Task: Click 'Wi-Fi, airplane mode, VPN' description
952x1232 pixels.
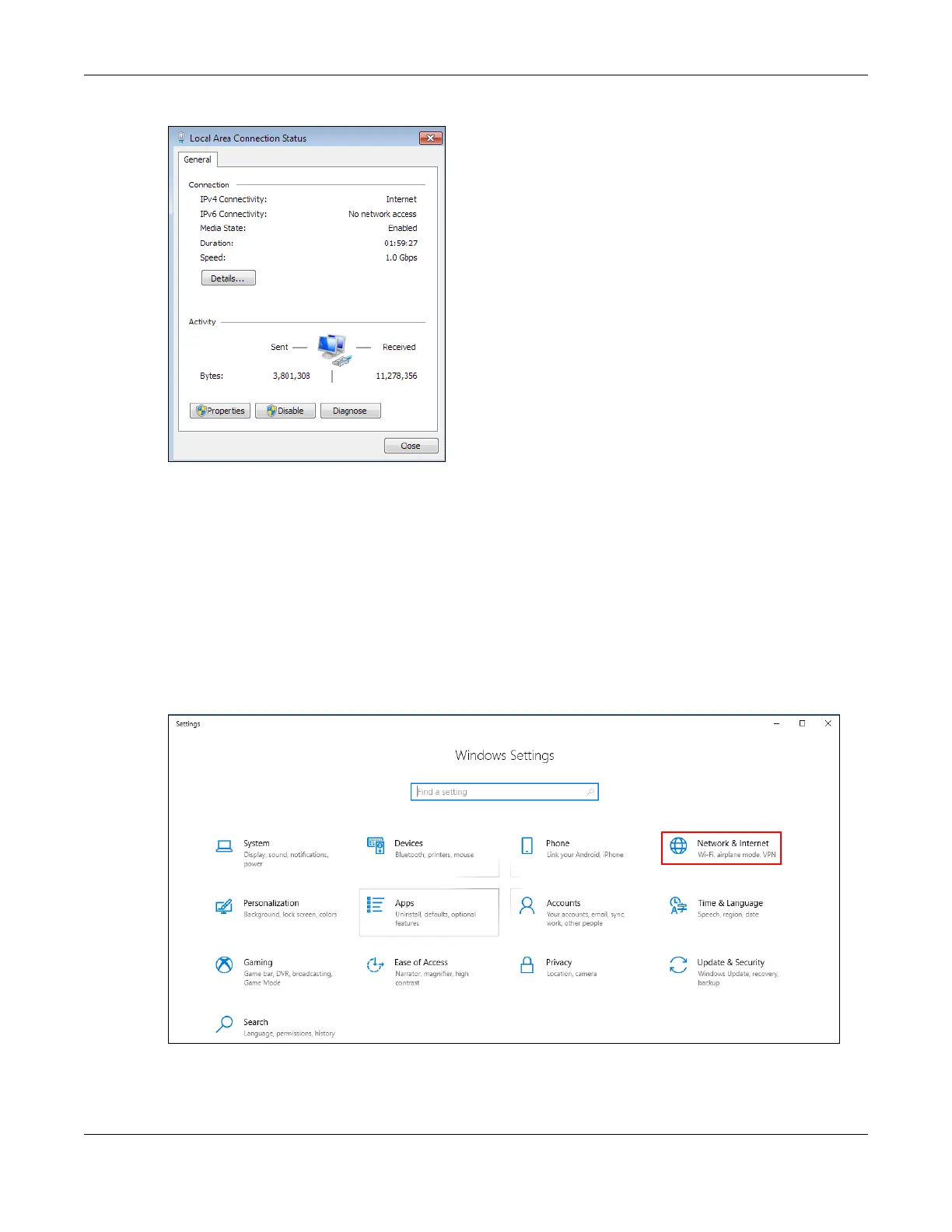Action: [x=737, y=855]
